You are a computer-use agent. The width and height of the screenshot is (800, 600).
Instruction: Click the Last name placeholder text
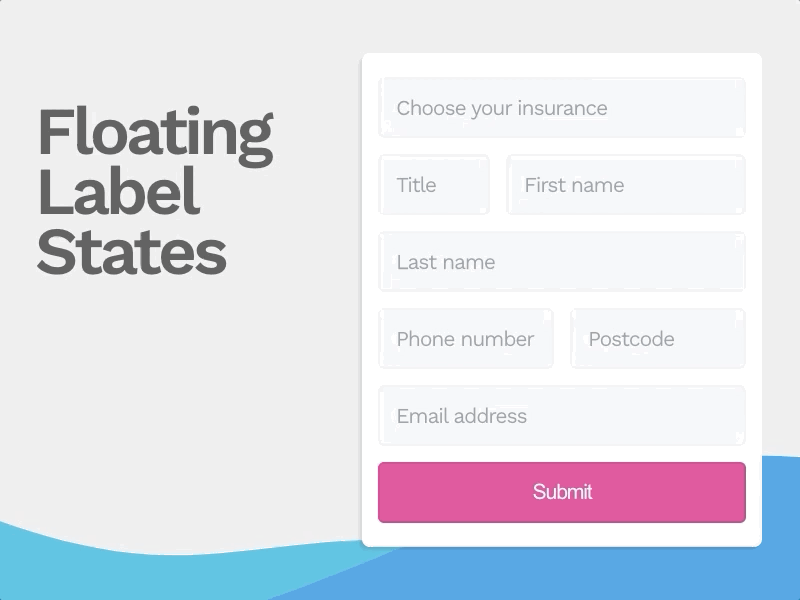[444, 261]
